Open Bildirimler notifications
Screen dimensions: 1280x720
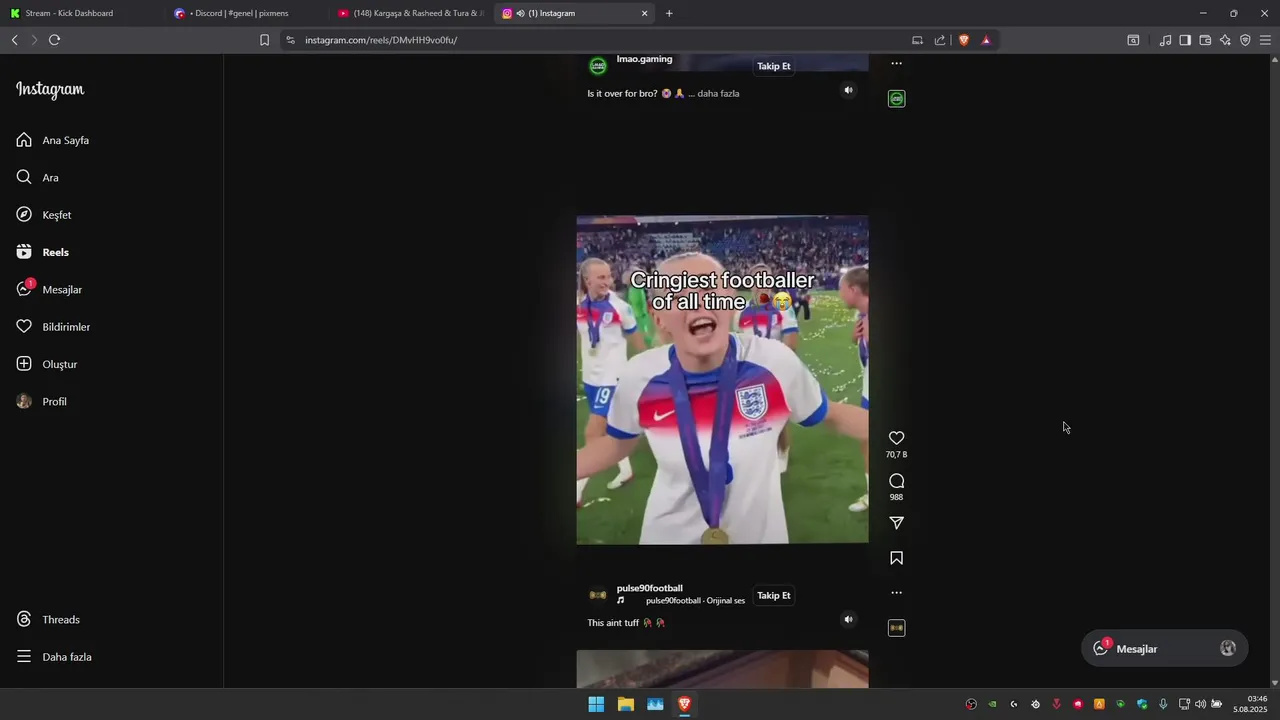[x=53, y=327]
